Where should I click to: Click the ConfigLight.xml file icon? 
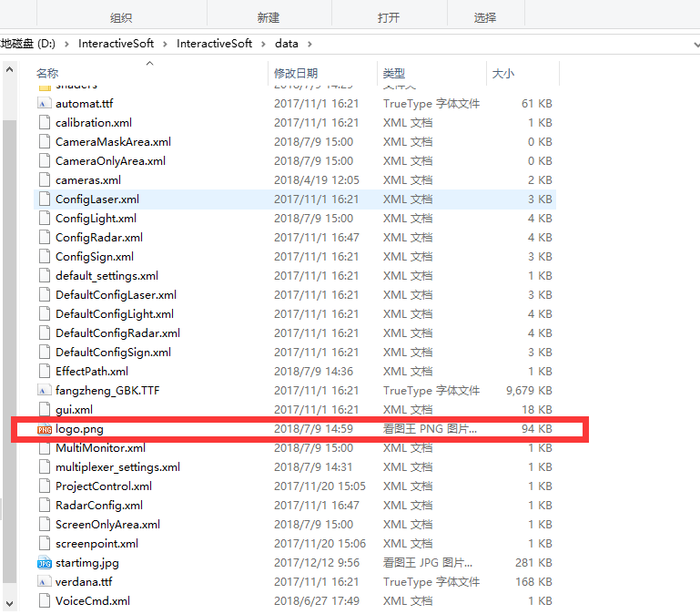[x=44, y=218]
